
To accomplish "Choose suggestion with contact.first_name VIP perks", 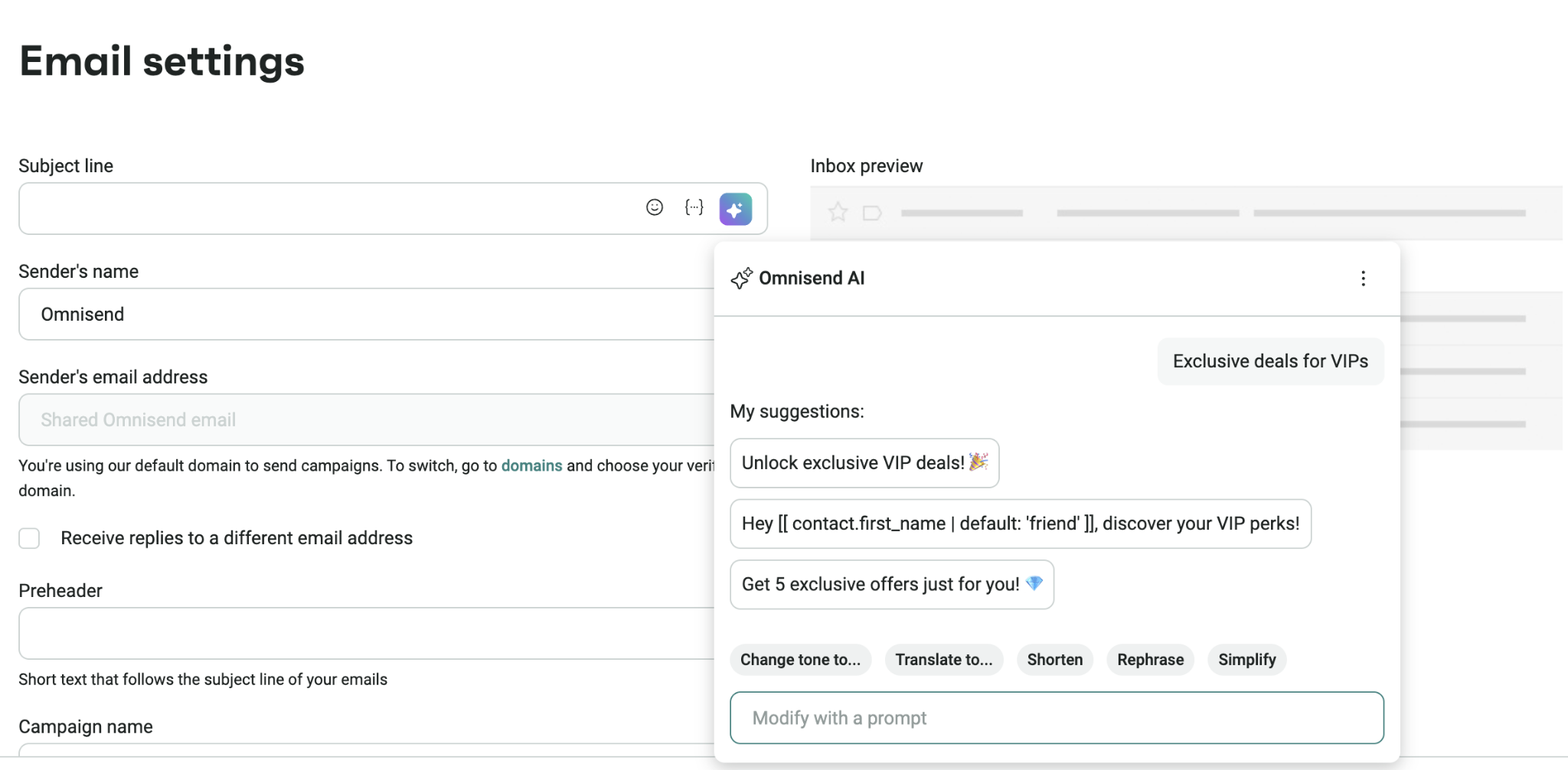I will (x=1021, y=524).
